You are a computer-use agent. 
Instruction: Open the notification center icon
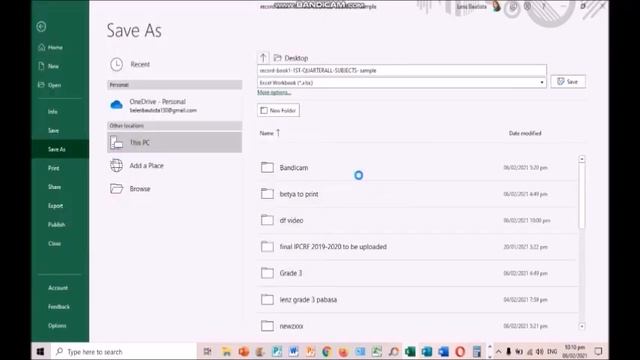click(598, 351)
